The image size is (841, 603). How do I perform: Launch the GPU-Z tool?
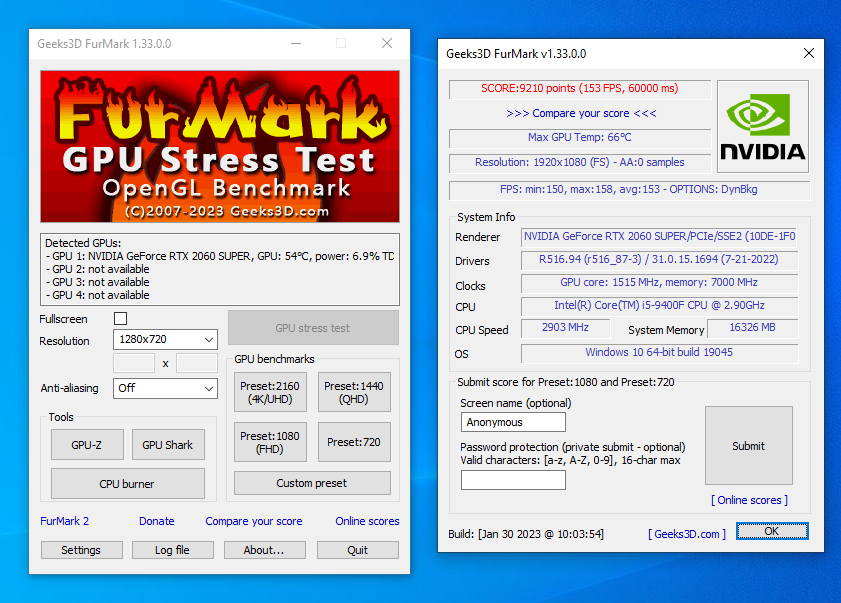[x=87, y=445]
